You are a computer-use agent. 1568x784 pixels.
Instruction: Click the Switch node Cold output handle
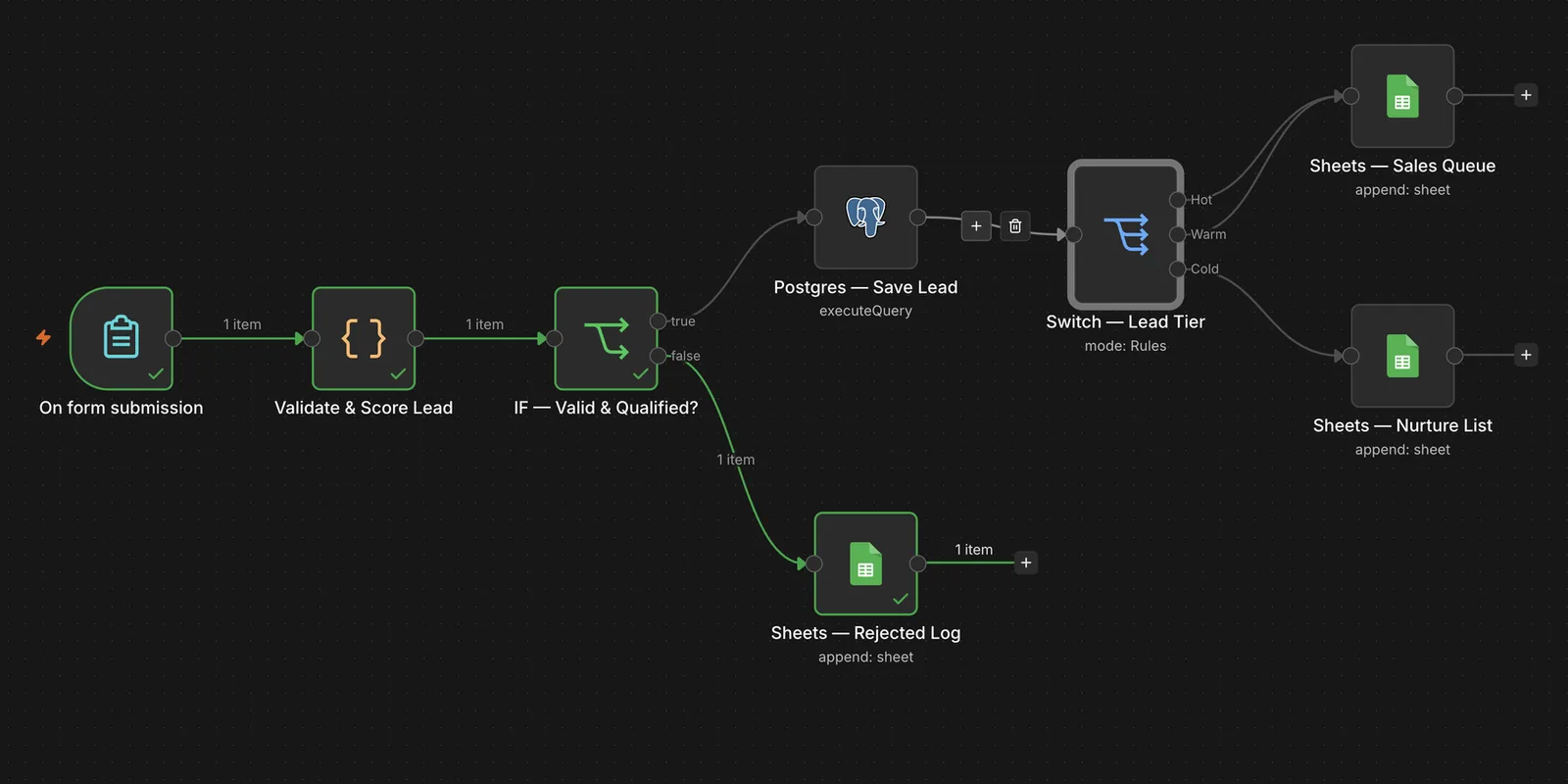(1178, 269)
